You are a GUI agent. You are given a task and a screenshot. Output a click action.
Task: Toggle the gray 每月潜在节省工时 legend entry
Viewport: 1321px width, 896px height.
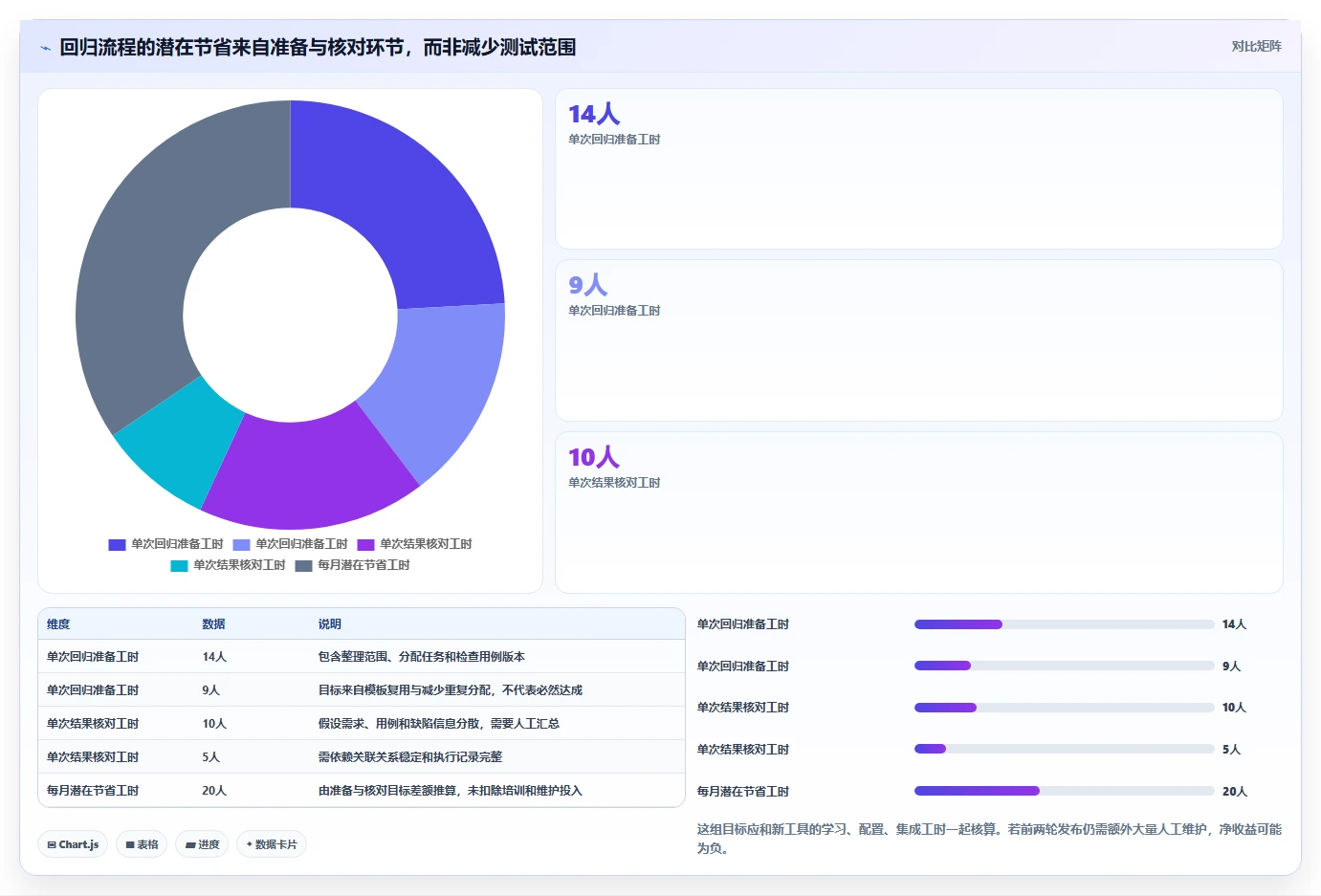tap(352, 565)
